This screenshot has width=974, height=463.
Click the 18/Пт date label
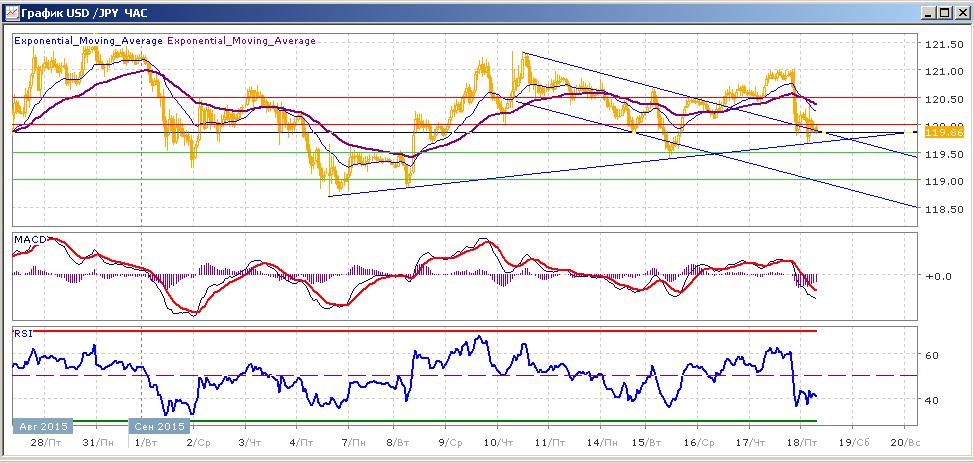[x=801, y=442]
